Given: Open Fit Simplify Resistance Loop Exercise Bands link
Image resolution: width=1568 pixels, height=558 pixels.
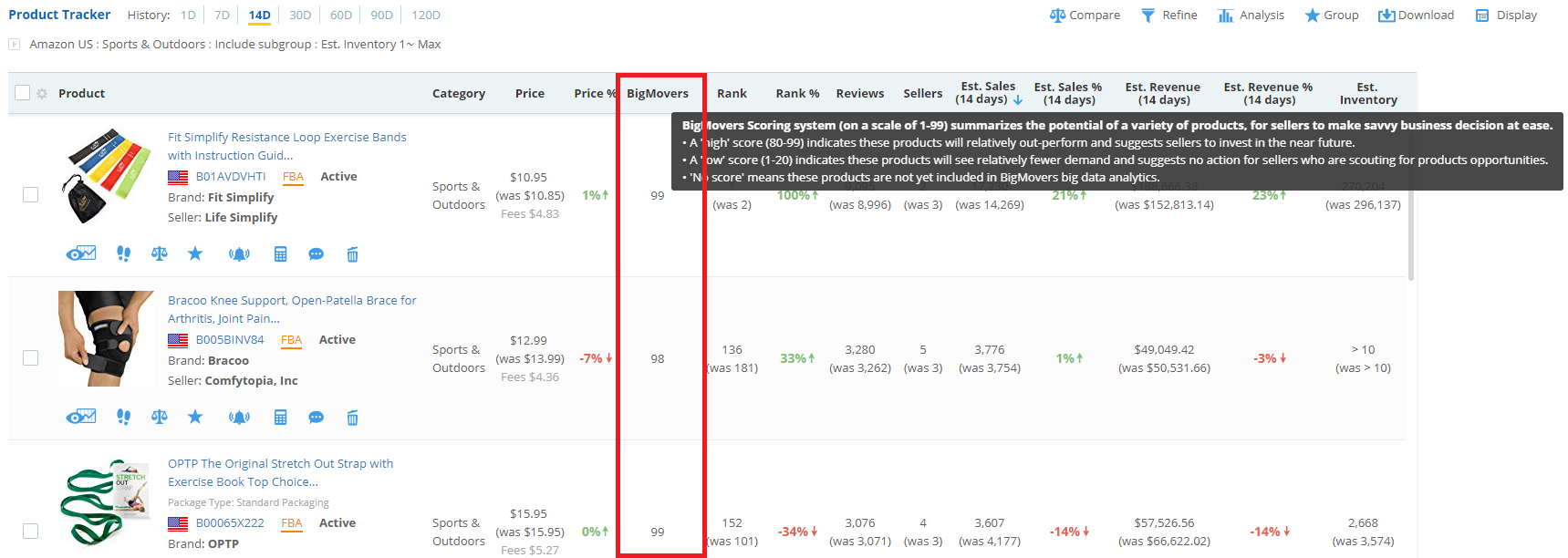Looking at the screenshot, I should click(x=287, y=146).
